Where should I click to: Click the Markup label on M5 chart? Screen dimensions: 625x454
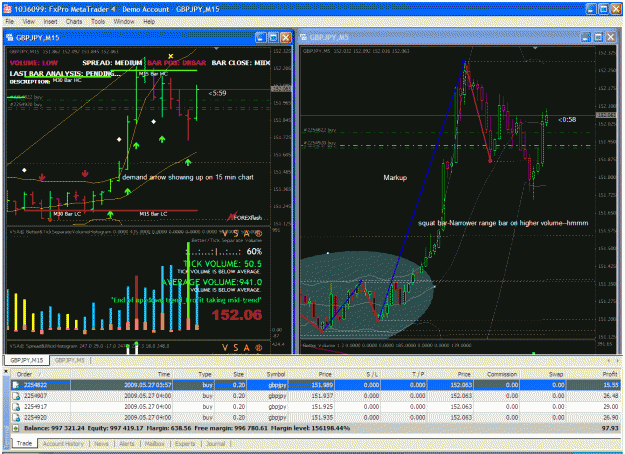click(395, 178)
